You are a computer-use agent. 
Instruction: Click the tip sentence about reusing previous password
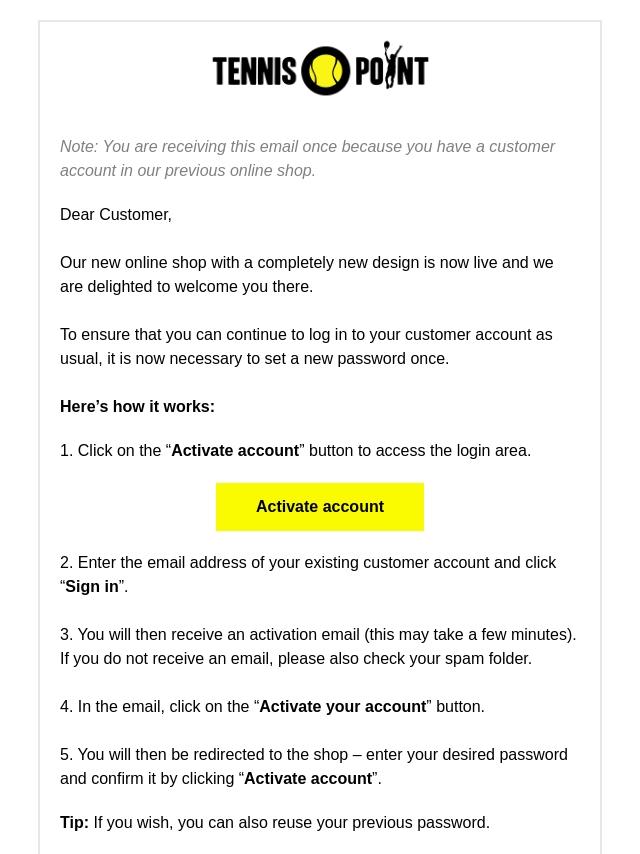point(291,822)
